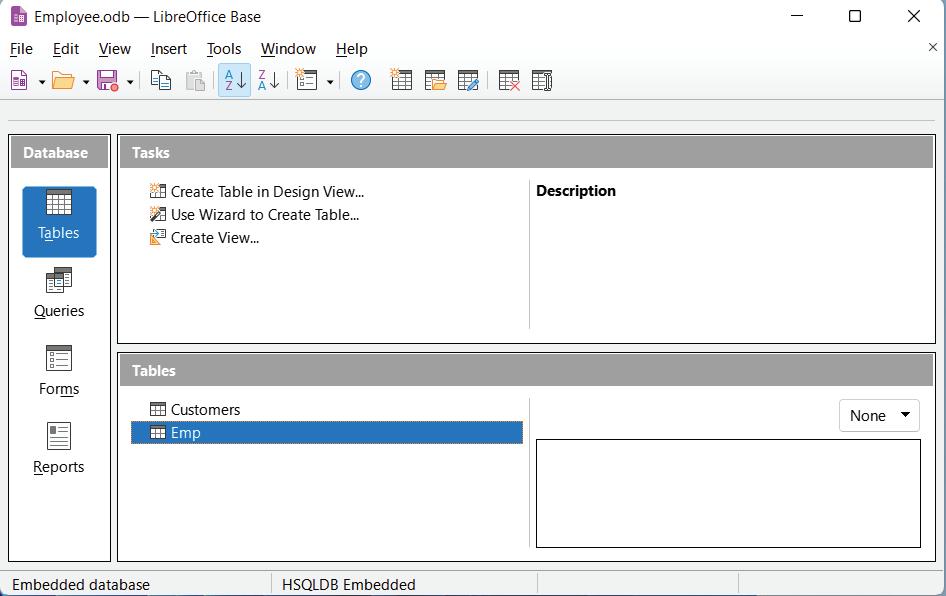Click Create View task
Viewport: 946px width, 596px height.
pos(205,238)
